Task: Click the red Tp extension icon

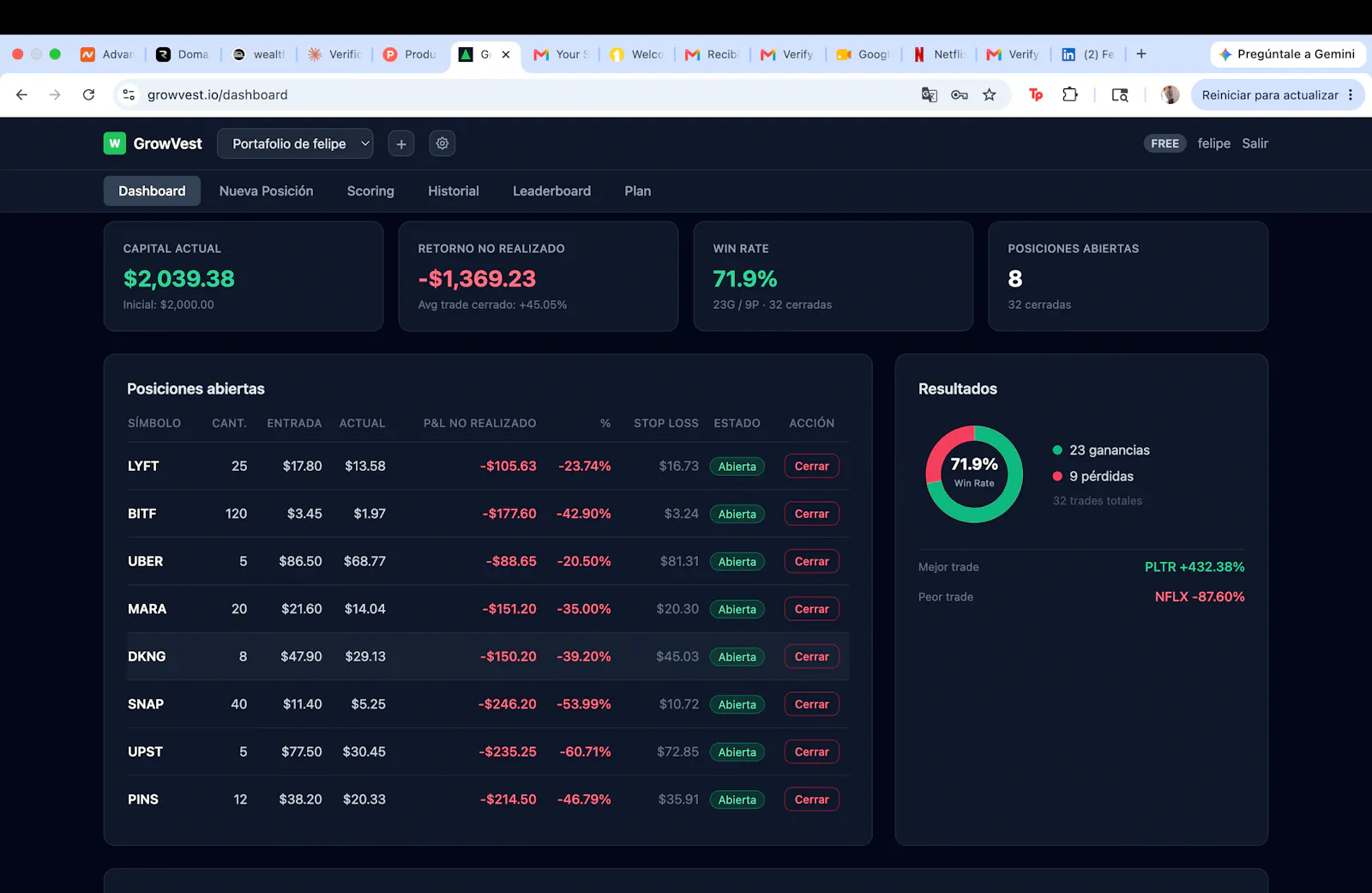Action: (x=1036, y=94)
